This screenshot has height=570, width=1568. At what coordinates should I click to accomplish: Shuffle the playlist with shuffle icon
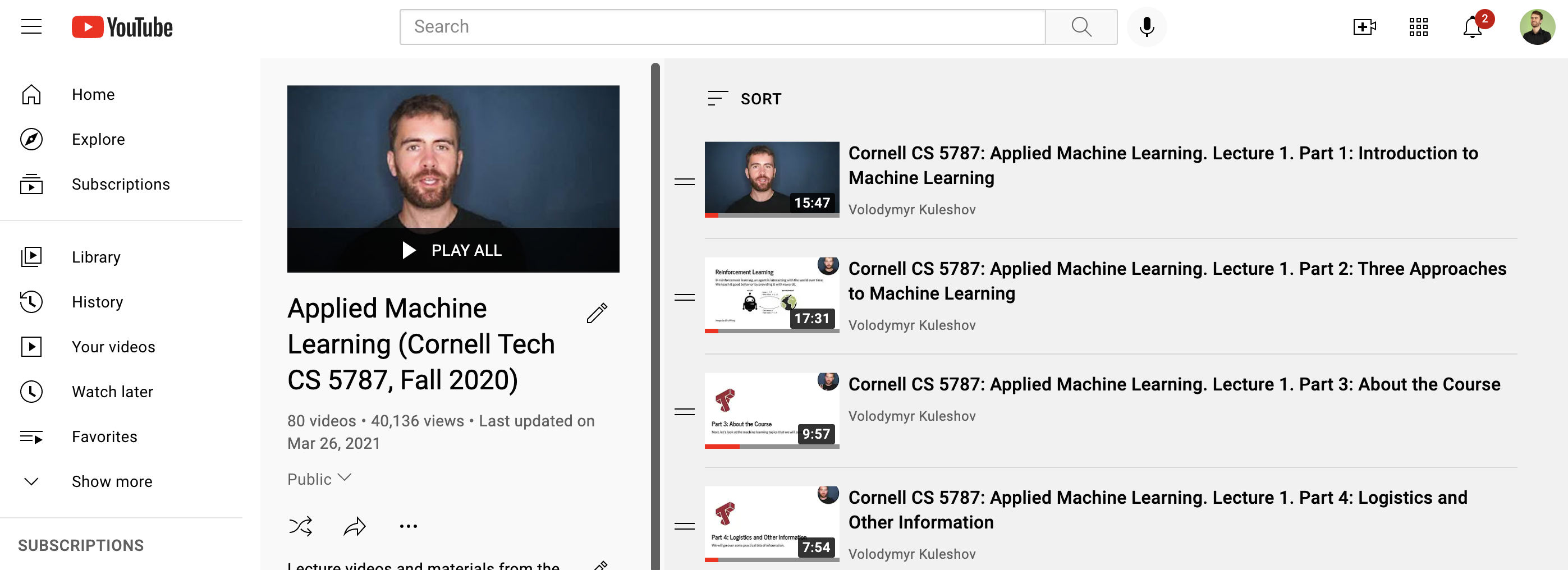pyautogui.click(x=300, y=526)
